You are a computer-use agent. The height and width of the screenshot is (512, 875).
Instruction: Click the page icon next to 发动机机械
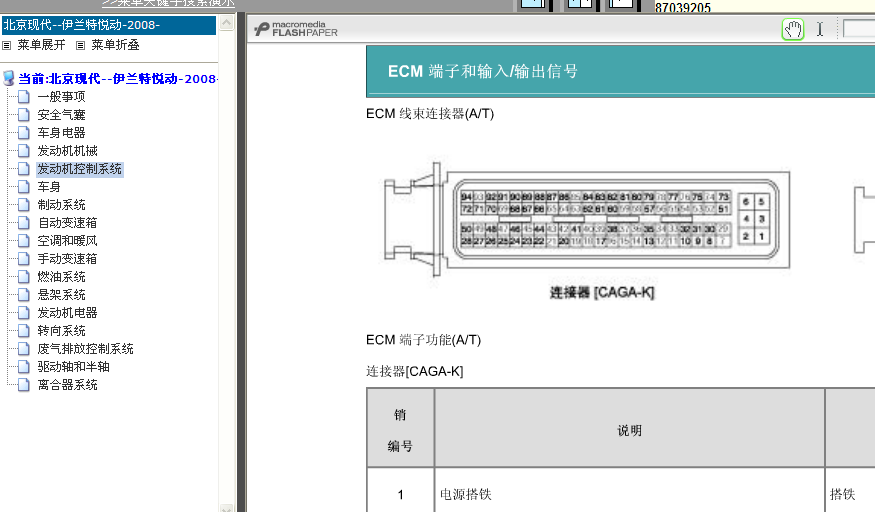pos(23,151)
